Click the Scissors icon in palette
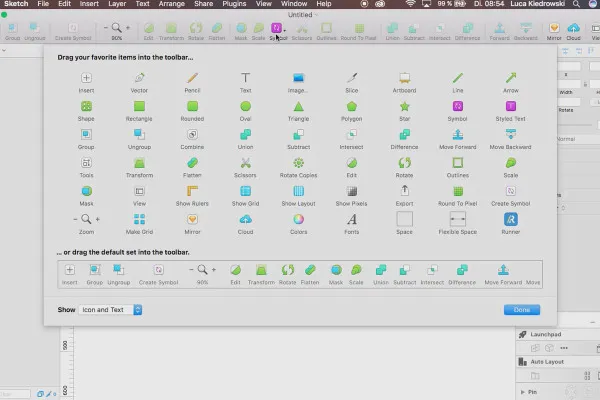This screenshot has width=600, height=400. click(245, 163)
